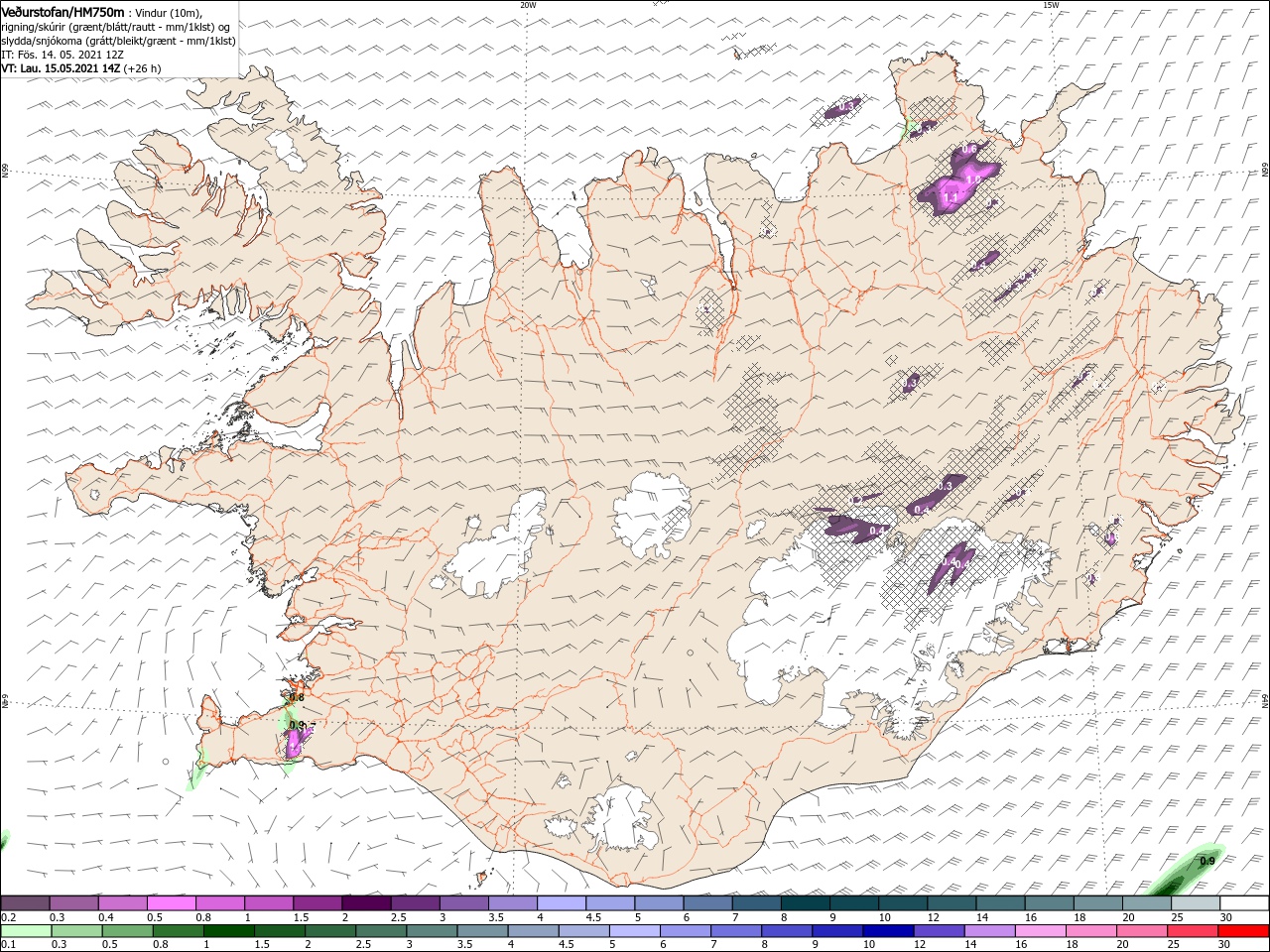This screenshot has height=952, width=1270.
Task: Select the 'IT: Fös. 14. 05. 2021 12Z' line
Action: point(60,55)
